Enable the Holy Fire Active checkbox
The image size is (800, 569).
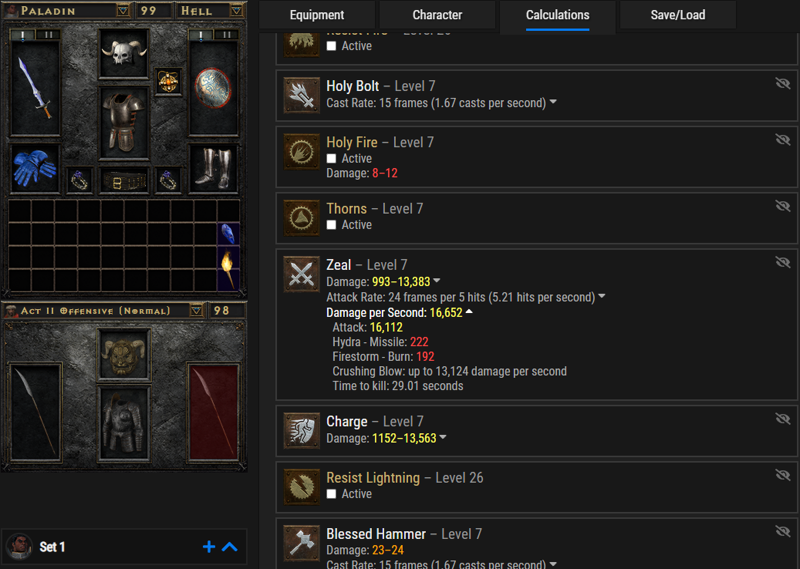click(x=332, y=159)
